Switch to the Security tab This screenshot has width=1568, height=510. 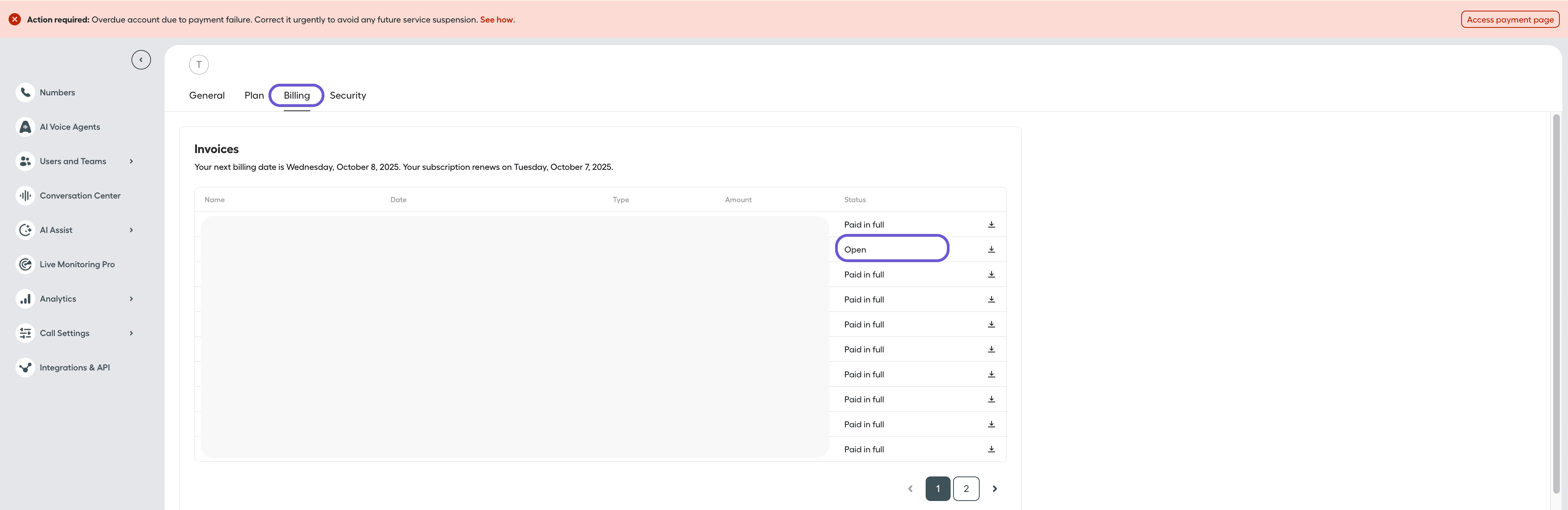(x=348, y=95)
